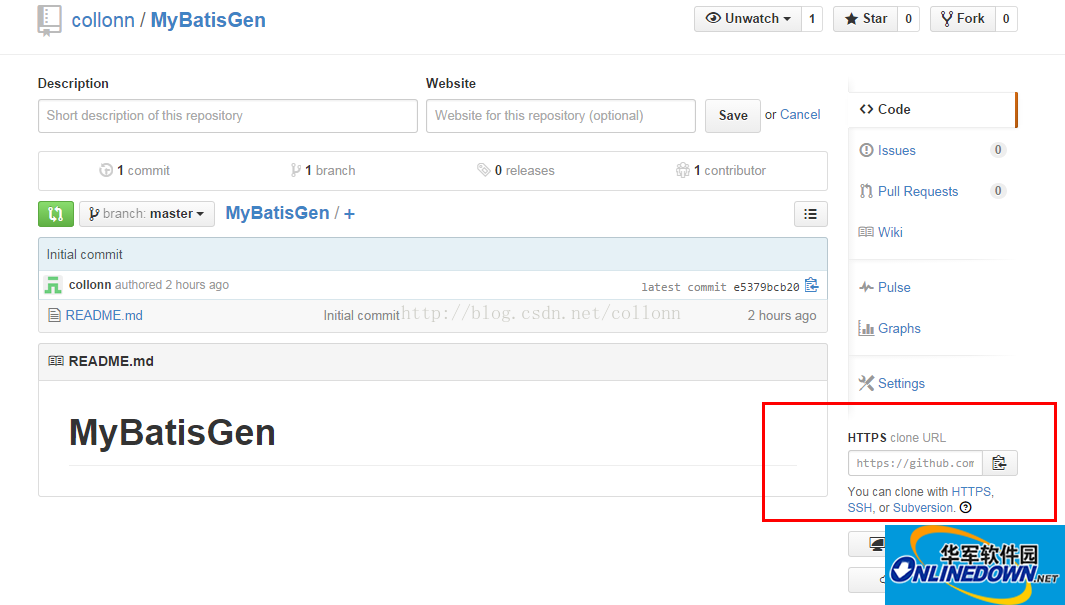Open collonn author link in commit row
The image size is (1065, 605).
90,285
